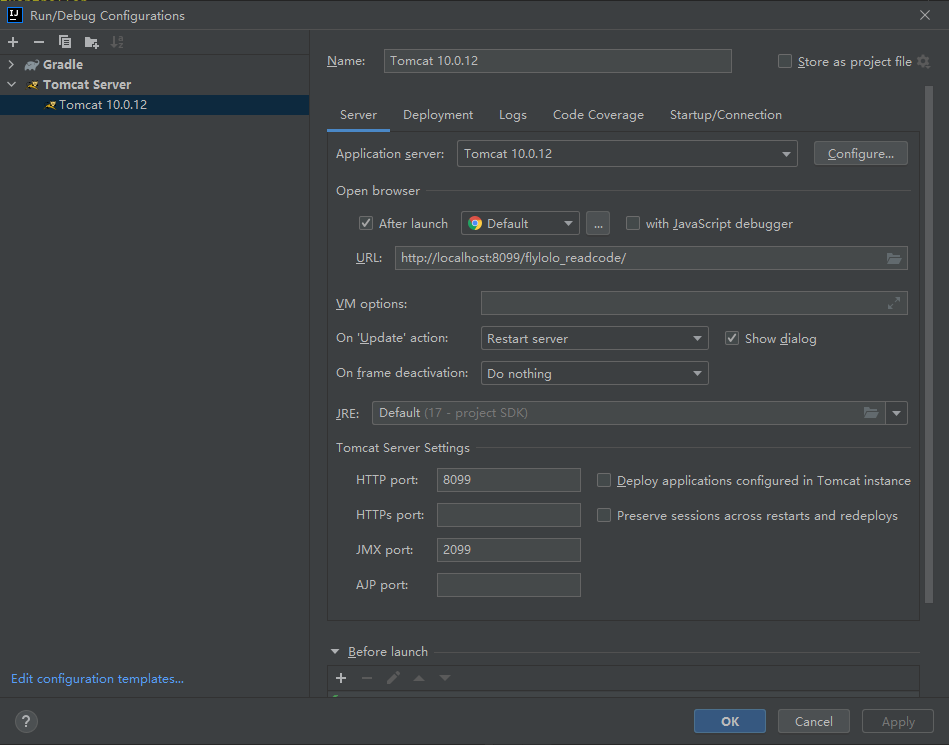The width and height of the screenshot is (949, 745).
Task: Click the Configure... button
Action: tap(861, 154)
